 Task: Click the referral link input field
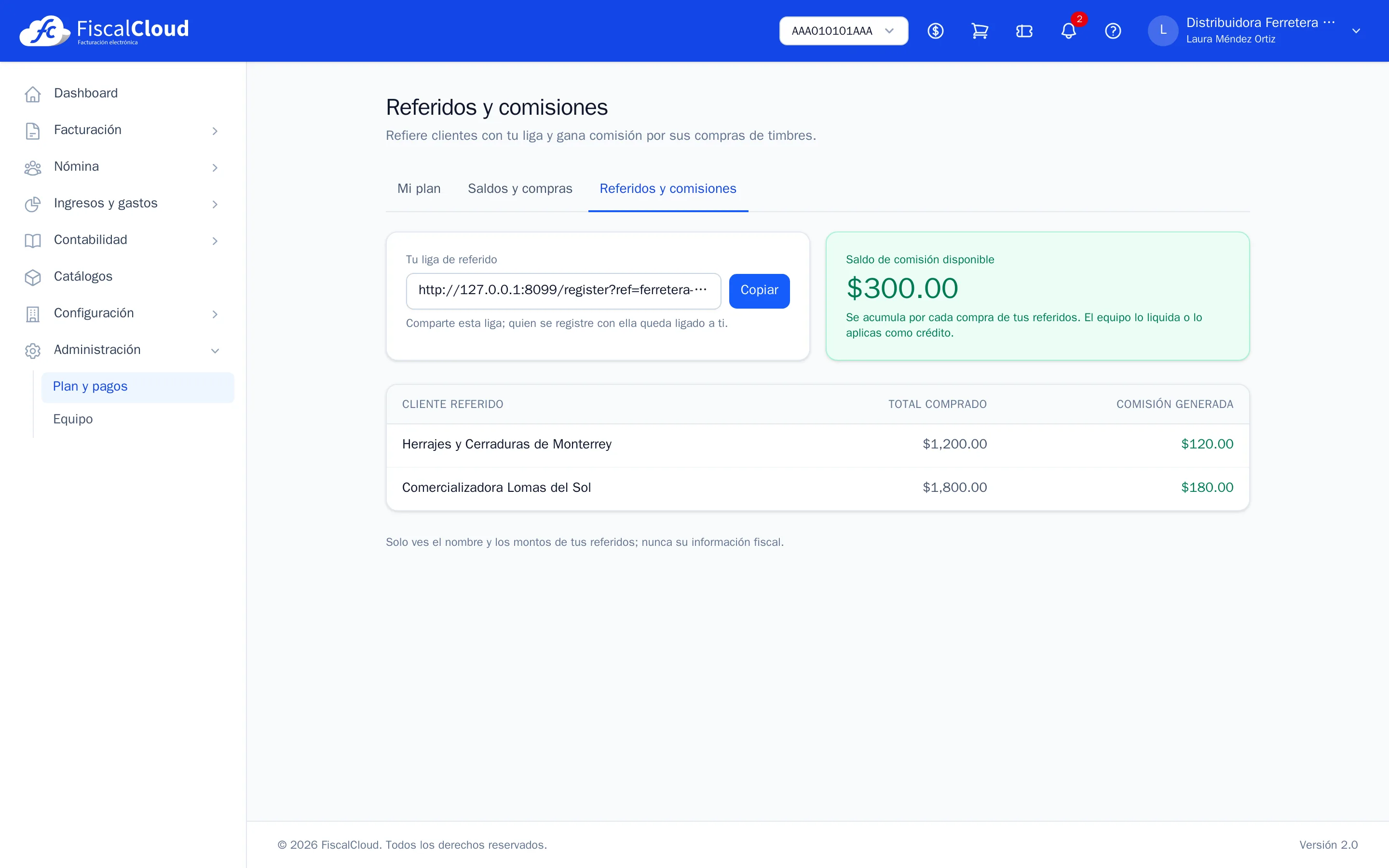tap(563, 290)
